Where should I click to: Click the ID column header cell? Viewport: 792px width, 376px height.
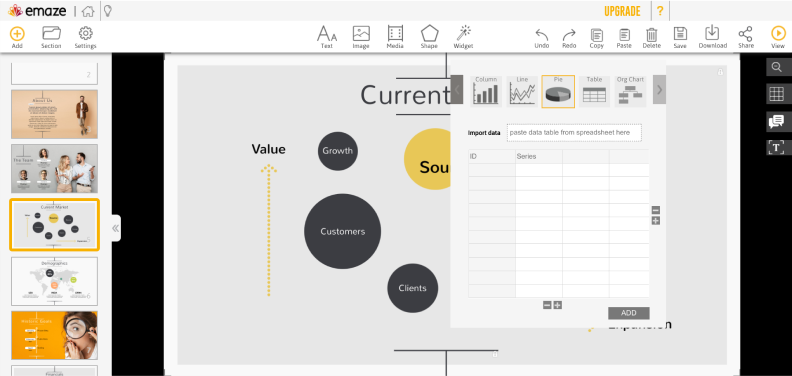[491, 156]
